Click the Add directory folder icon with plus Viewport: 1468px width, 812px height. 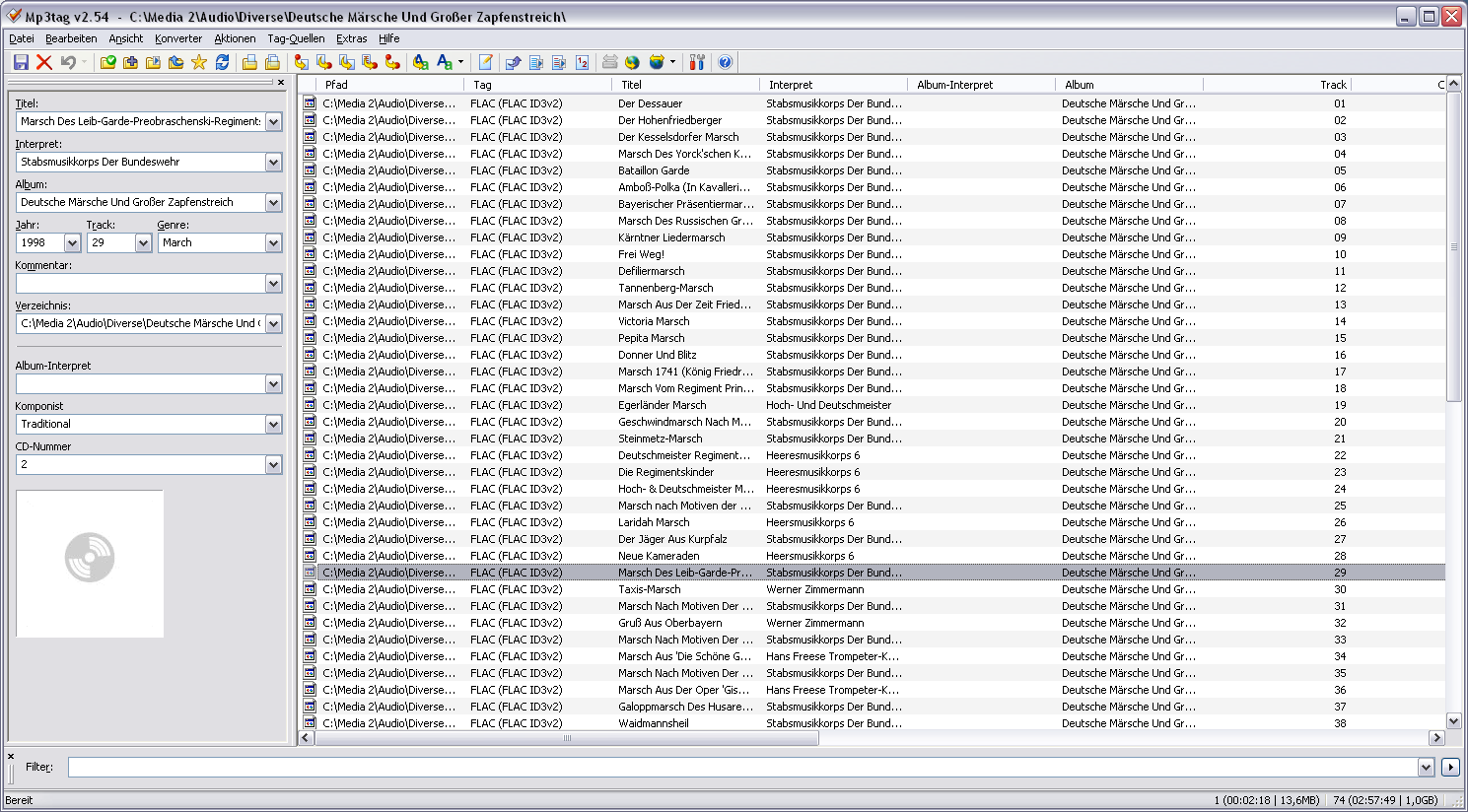130,62
